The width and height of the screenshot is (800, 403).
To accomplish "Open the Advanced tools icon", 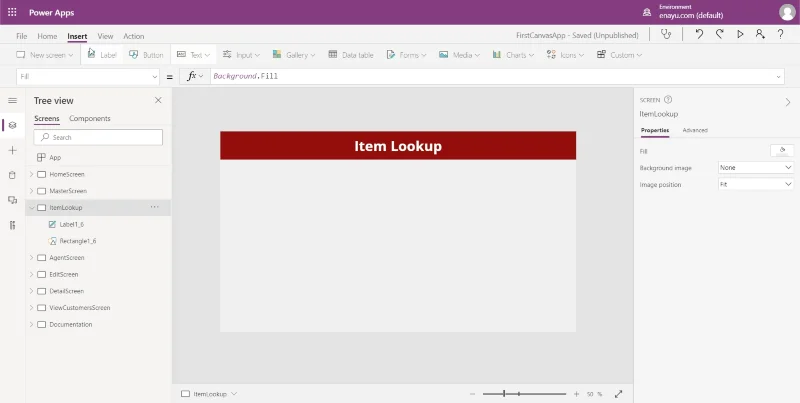I will (x=12, y=225).
